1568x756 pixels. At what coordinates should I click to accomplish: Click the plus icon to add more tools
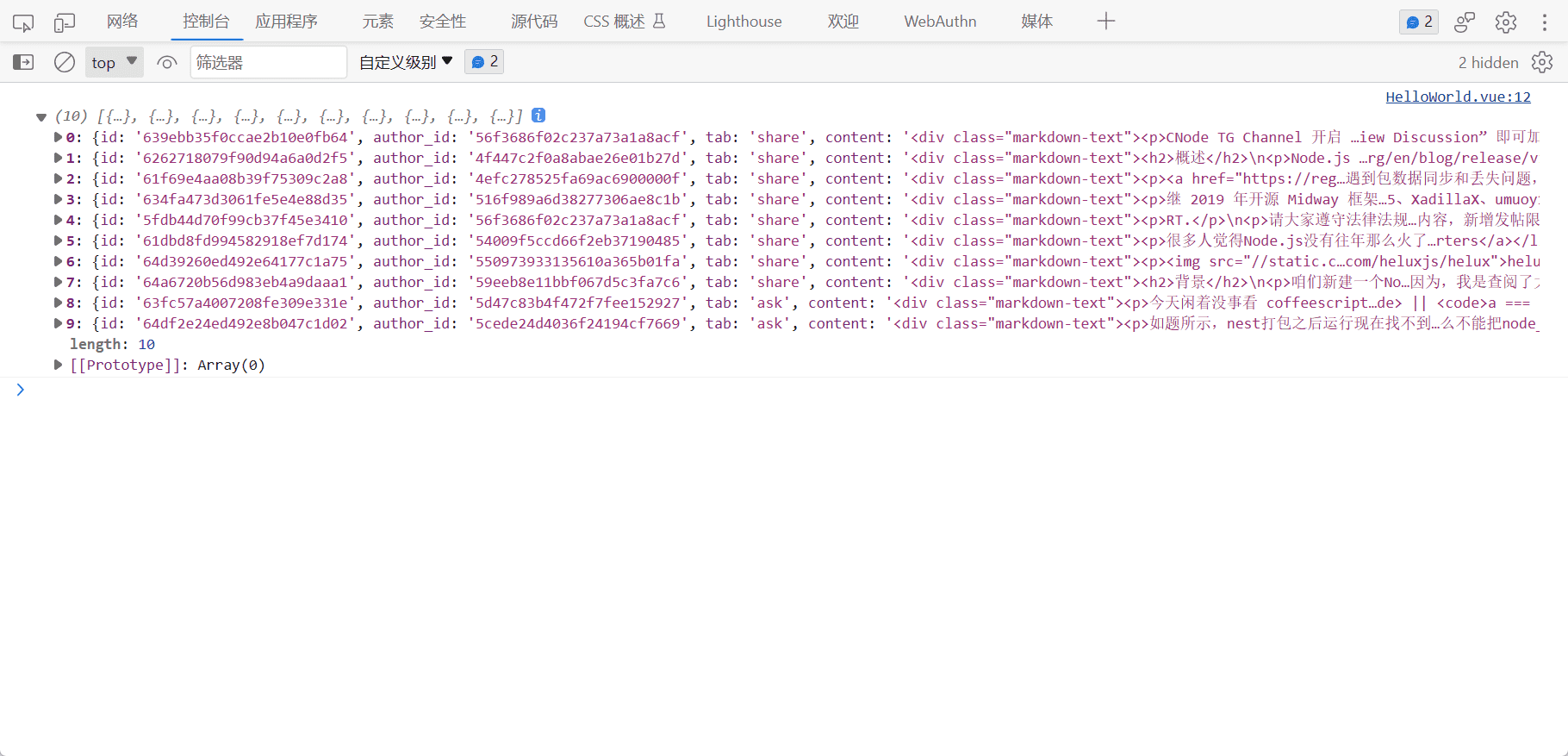1106,22
